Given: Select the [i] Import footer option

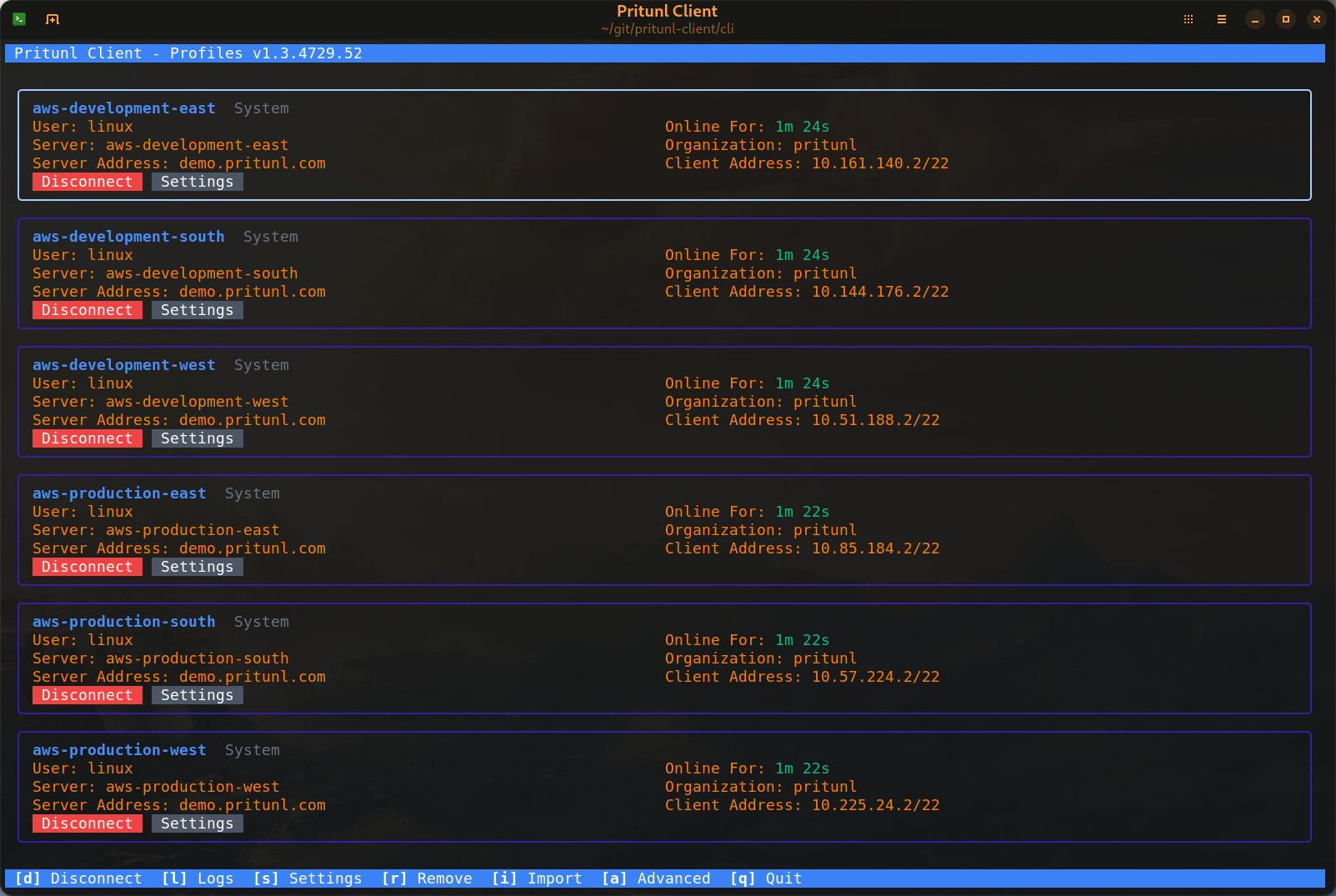Looking at the screenshot, I should coord(537,878).
